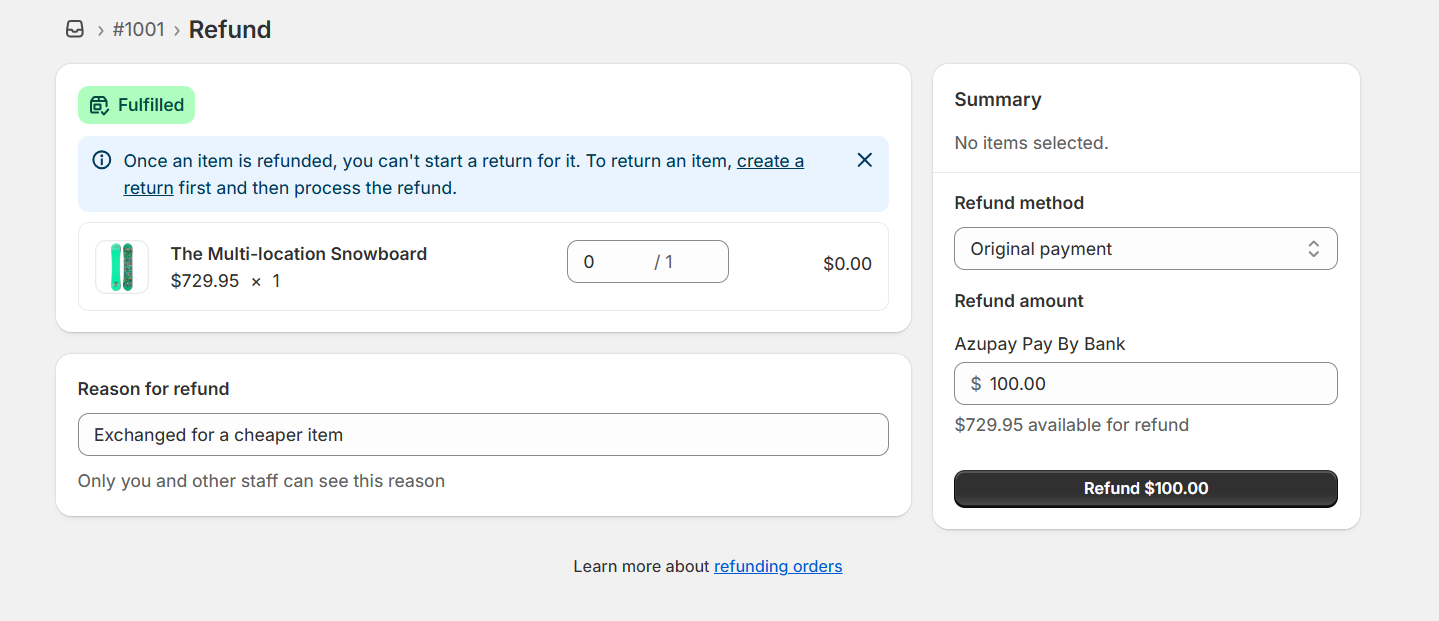This screenshot has width=1439, height=621.
Task: Open the Refund method dropdown
Action: pos(1145,249)
